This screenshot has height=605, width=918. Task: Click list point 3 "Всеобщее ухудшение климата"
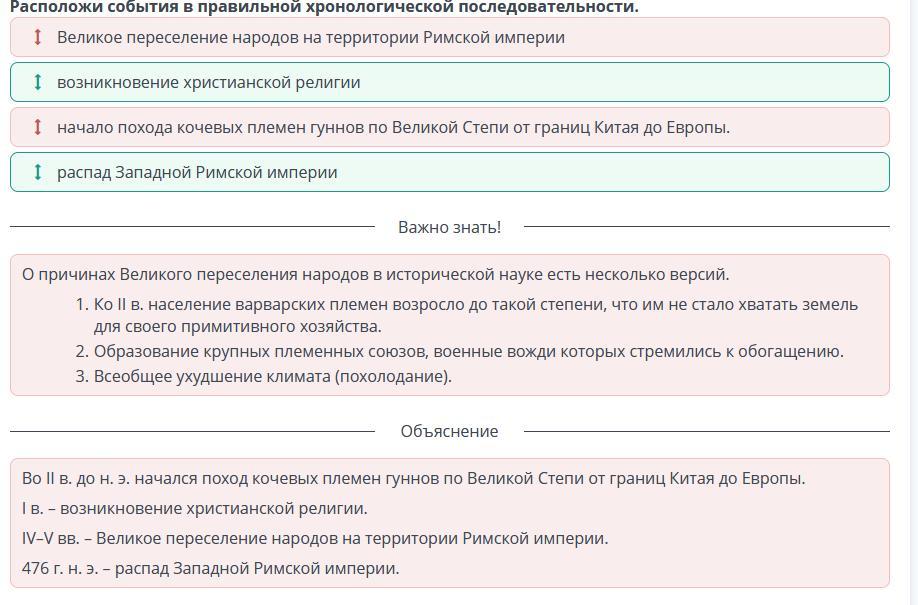pos(272,376)
